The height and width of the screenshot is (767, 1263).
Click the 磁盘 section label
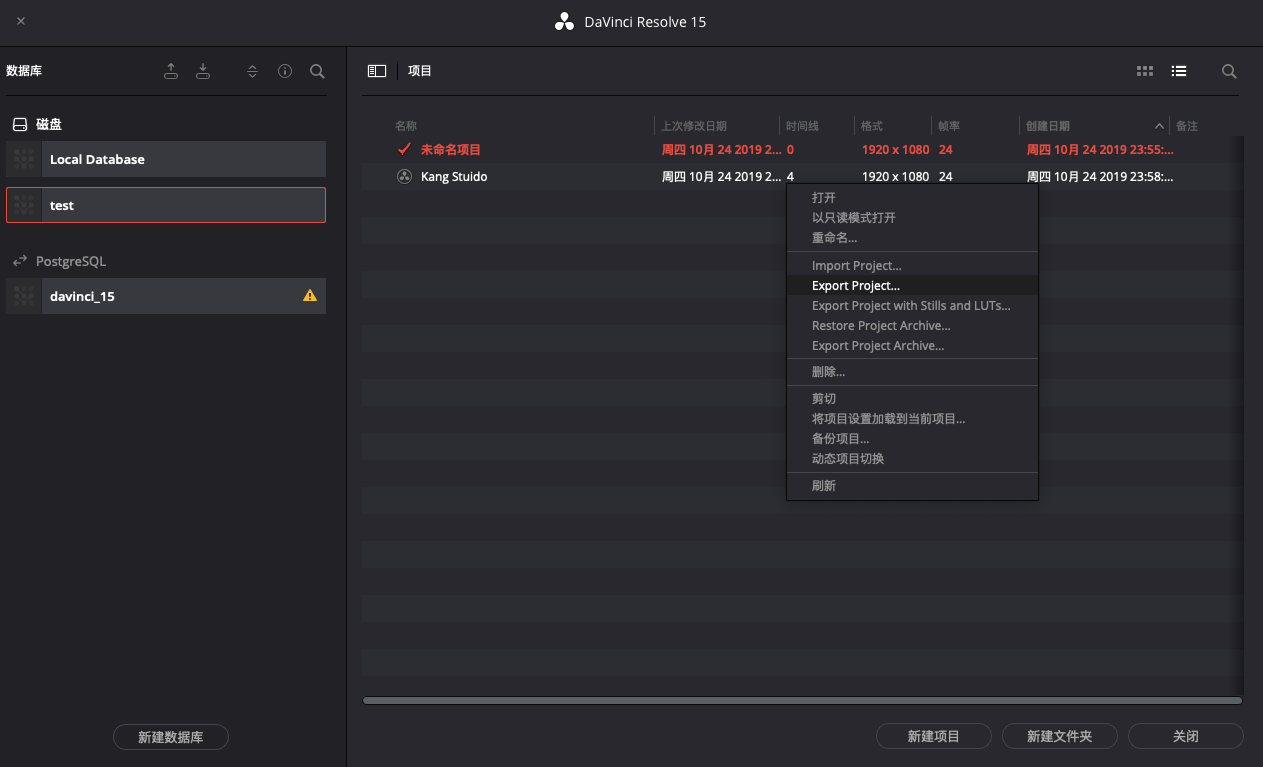[49, 125]
